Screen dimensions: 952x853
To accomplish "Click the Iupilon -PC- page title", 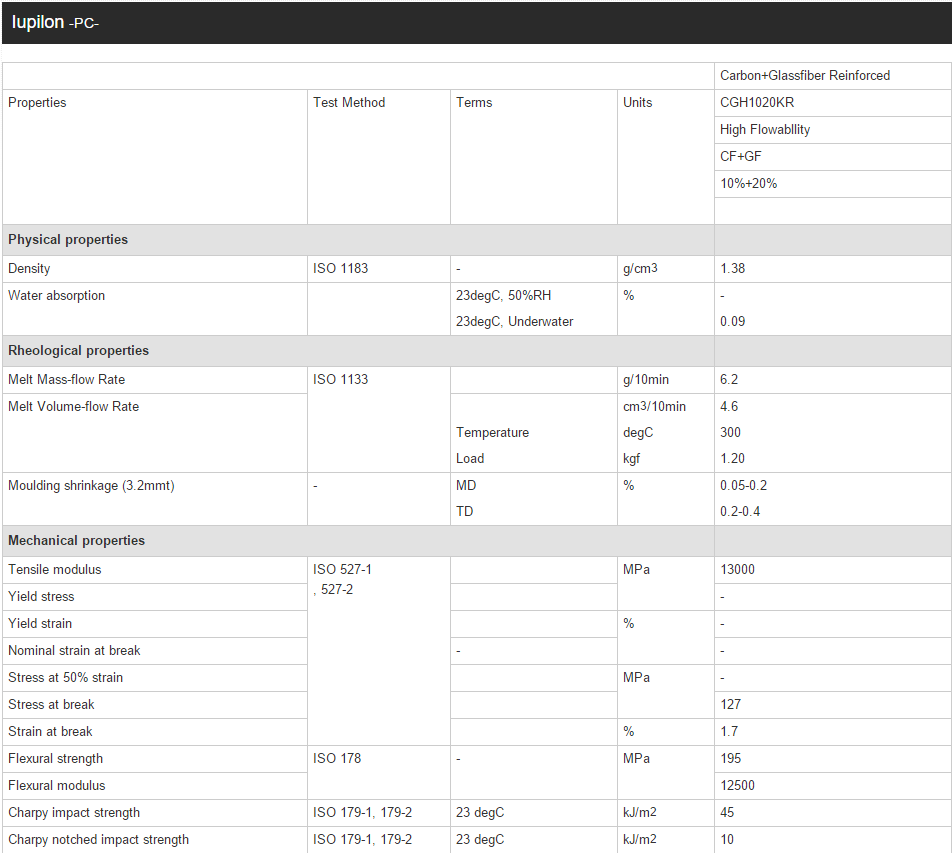I will 55,22.
